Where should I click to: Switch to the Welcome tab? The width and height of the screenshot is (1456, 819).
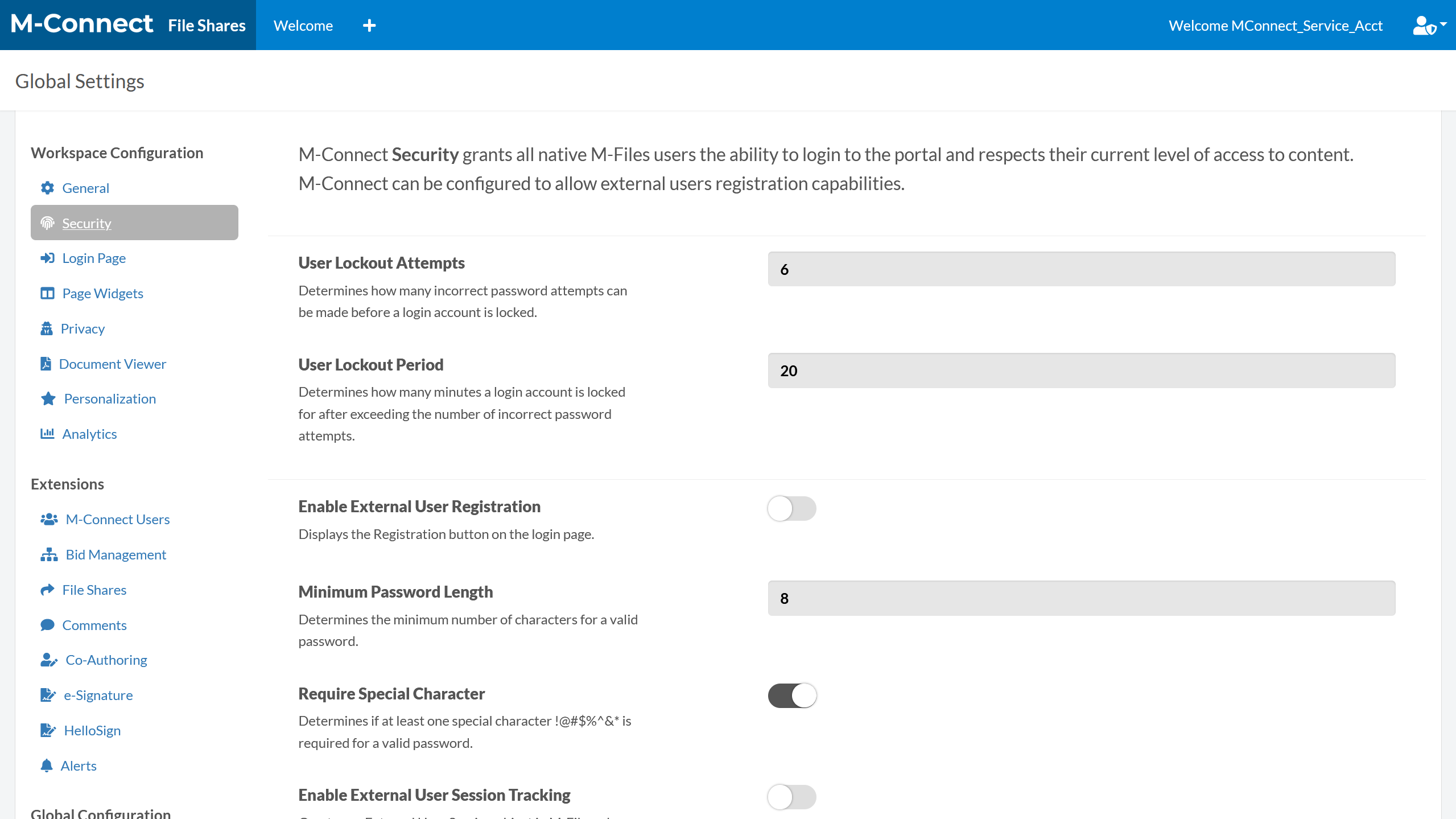tap(303, 25)
